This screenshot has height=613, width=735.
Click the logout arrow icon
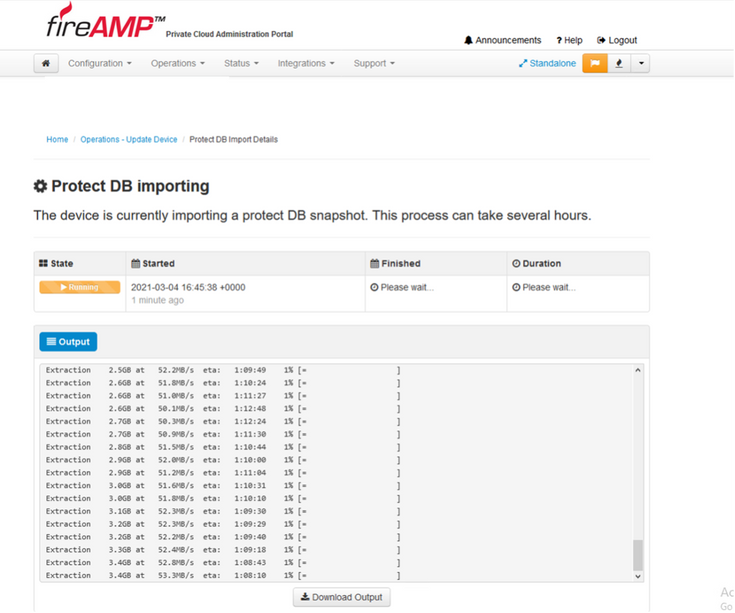point(601,40)
